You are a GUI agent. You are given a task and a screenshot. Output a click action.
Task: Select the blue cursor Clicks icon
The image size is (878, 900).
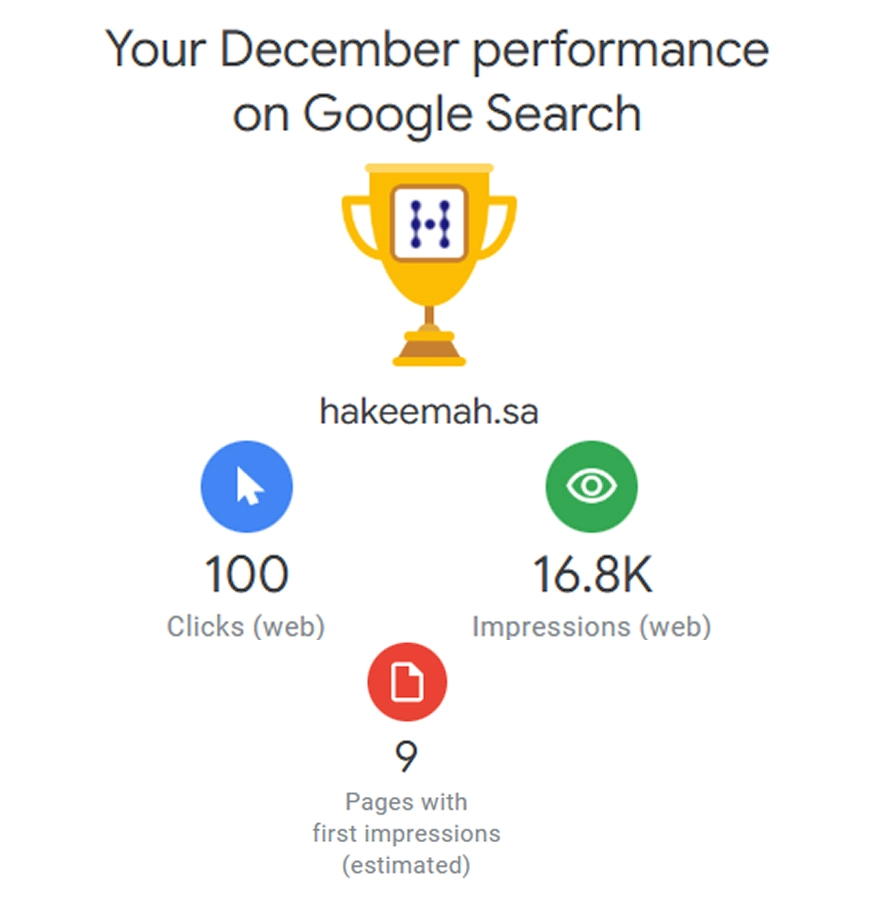247,487
